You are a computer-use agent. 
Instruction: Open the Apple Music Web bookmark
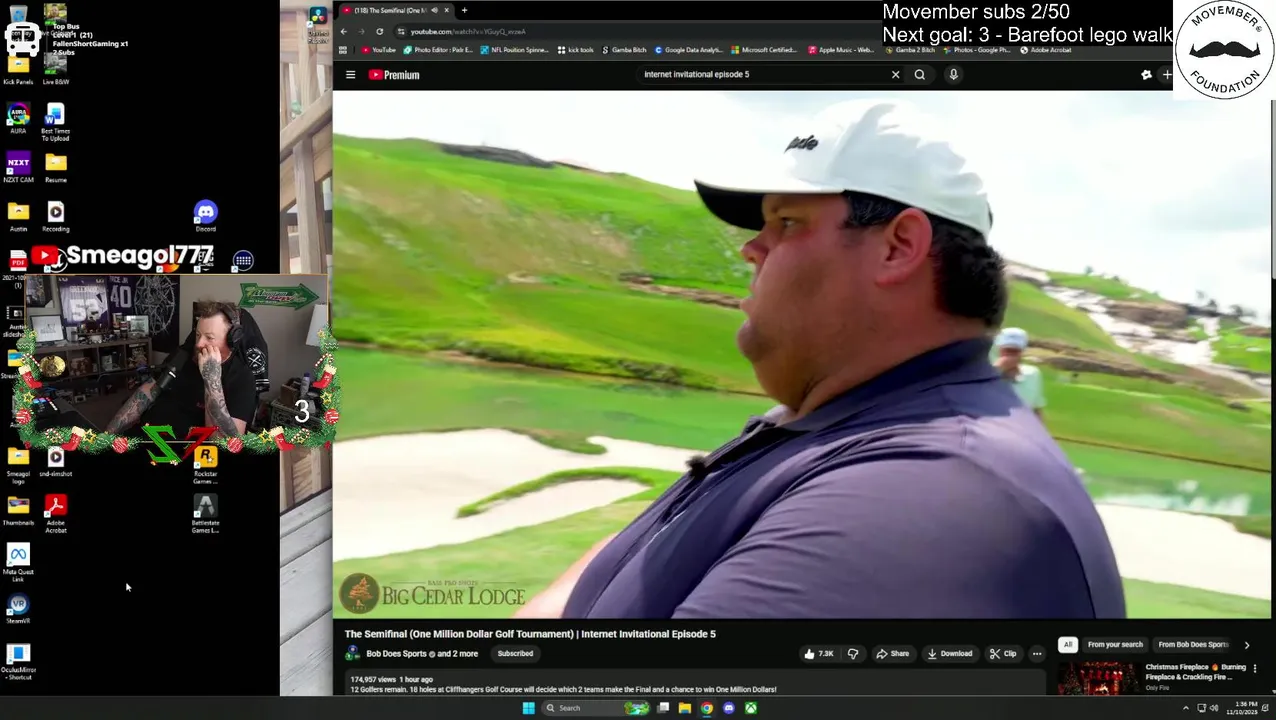point(841,50)
